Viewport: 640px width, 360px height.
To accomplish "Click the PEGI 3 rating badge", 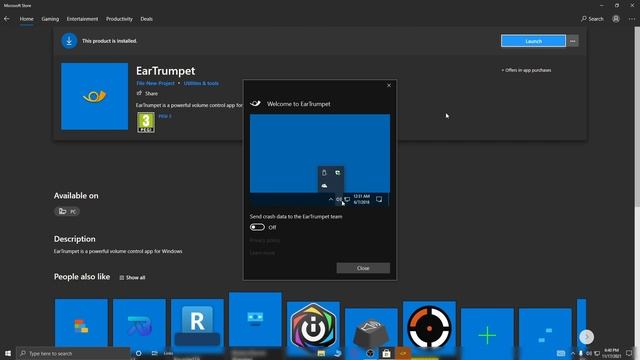I will tap(146, 122).
